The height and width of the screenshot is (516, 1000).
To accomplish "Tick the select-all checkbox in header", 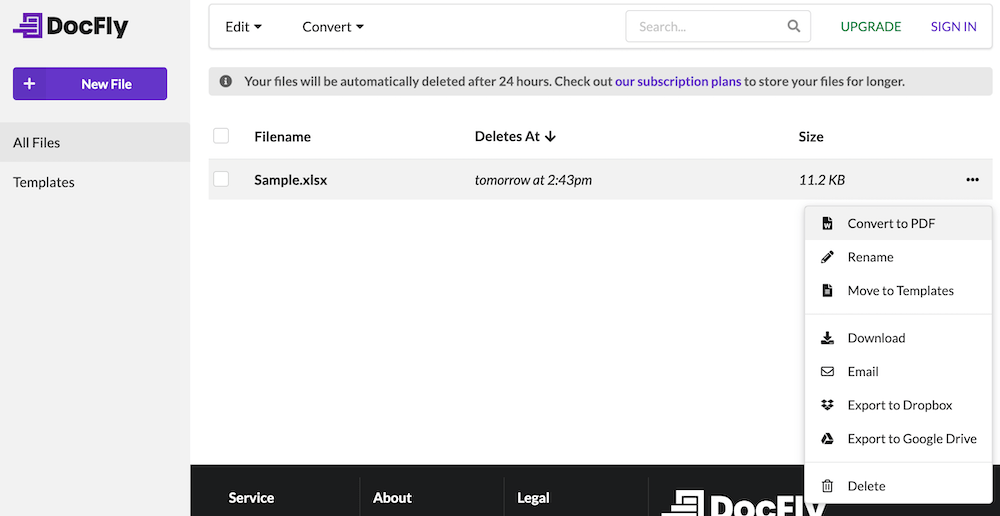I will pos(221,136).
